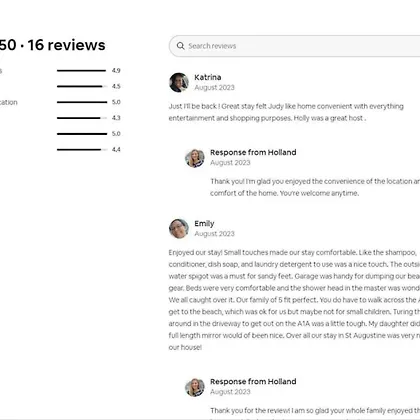Click Emily's August 2023 review date
Viewport: 420px width, 420px height.
coord(214,234)
